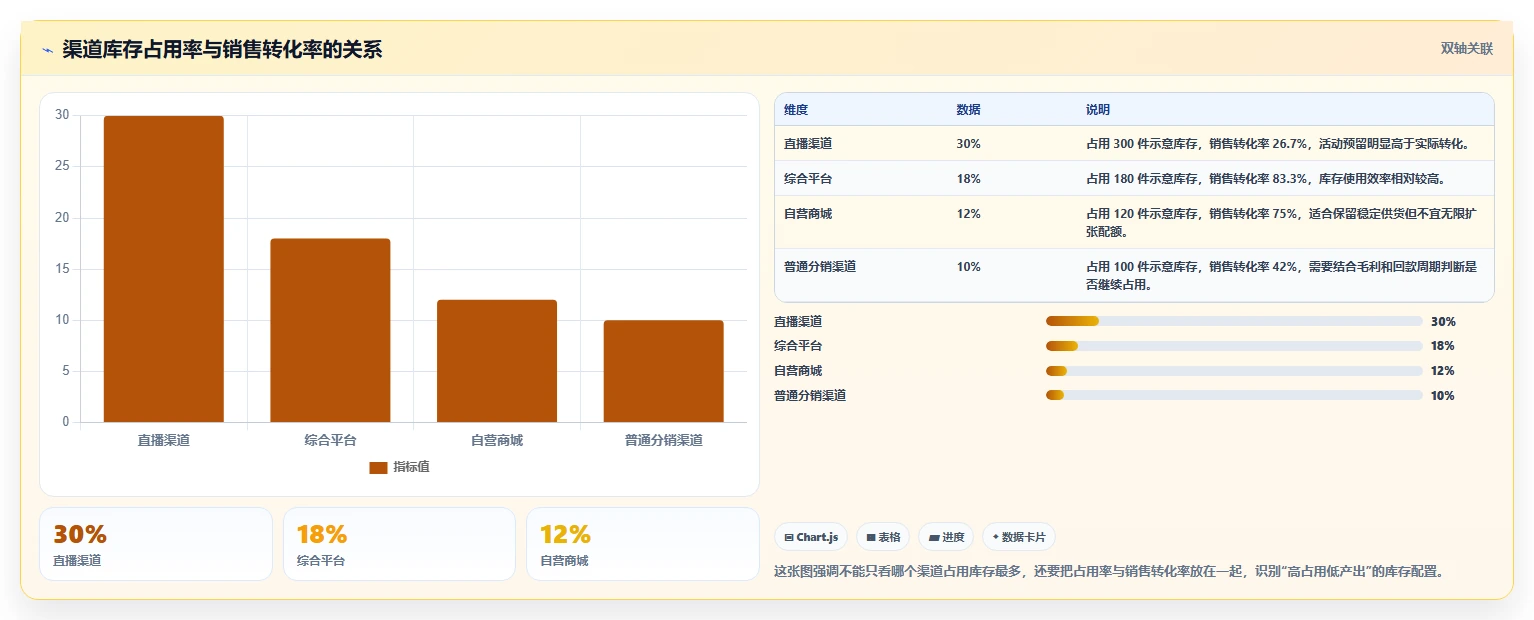
Task: Select the 直播渠道 table row cell
Action: [808, 143]
